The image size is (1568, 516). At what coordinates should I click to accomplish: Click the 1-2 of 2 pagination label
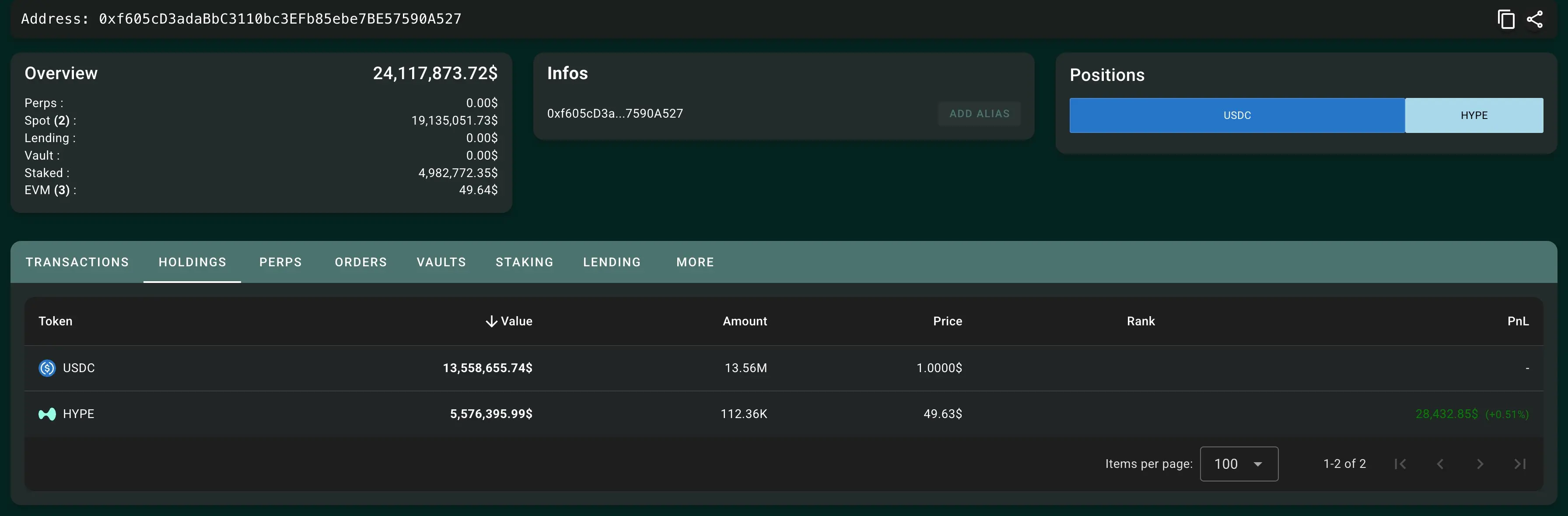point(1344,464)
